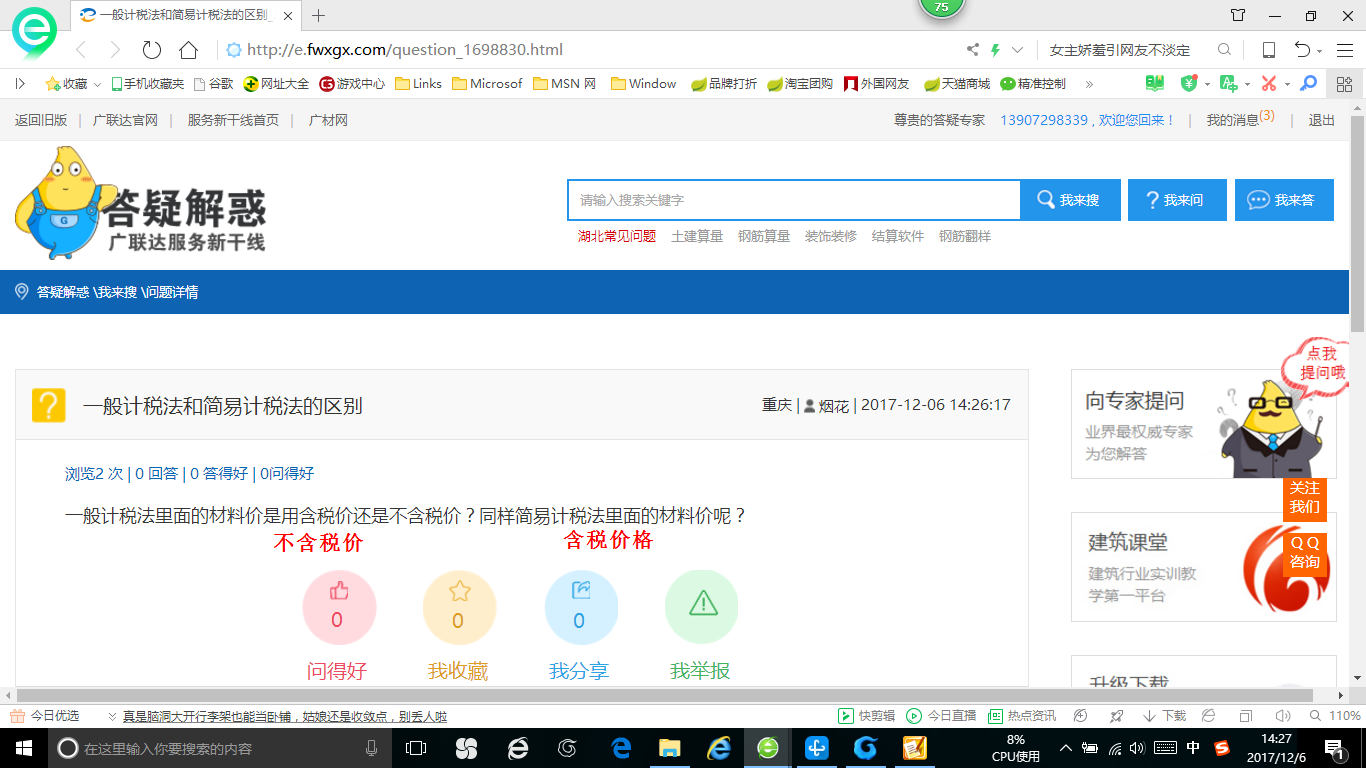Open the 谷歌 bookmark
The height and width of the screenshot is (768, 1366).
[213, 84]
